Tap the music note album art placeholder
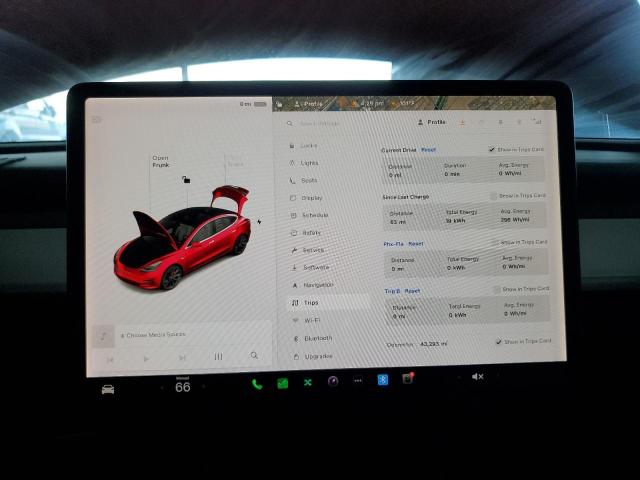Viewport: 640px width, 480px height. tap(103, 336)
